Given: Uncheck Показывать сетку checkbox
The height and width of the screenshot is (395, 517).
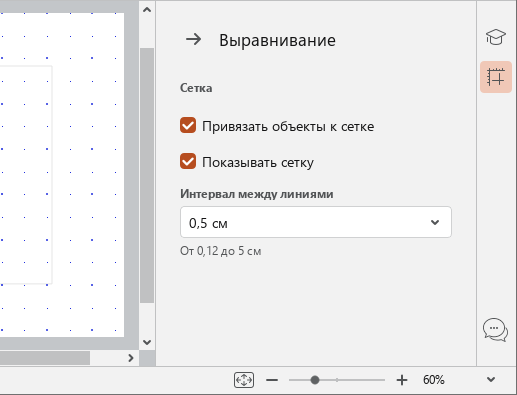Looking at the screenshot, I should click(x=188, y=161).
